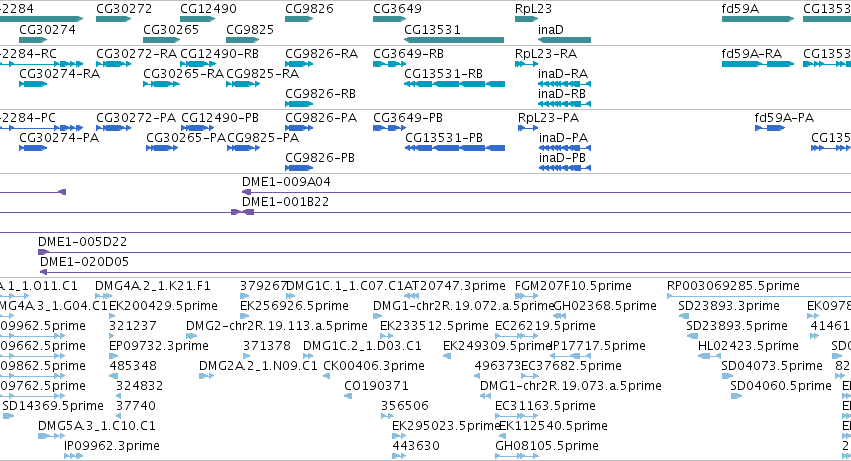Image resolution: width=851 pixels, height=461 pixels.
Task: Select EST EC31163.5prime
Action: (545, 407)
